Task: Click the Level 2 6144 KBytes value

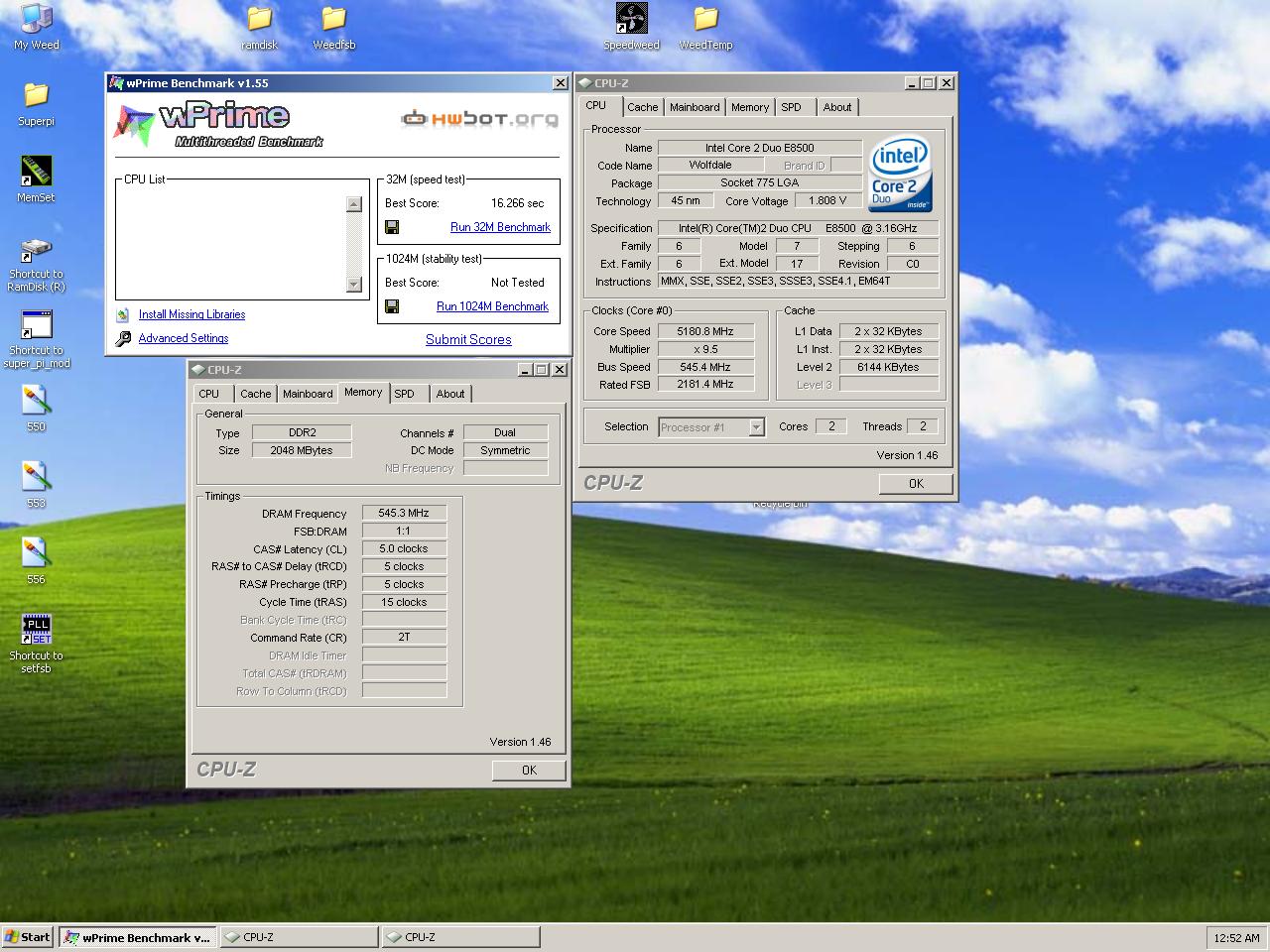Action: (887, 367)
